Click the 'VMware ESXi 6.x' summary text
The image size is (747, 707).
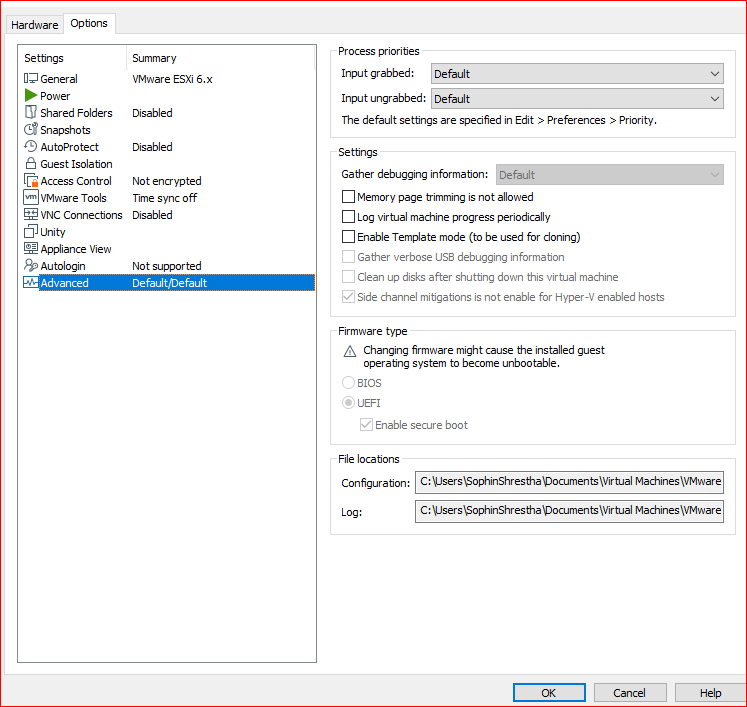172,79
